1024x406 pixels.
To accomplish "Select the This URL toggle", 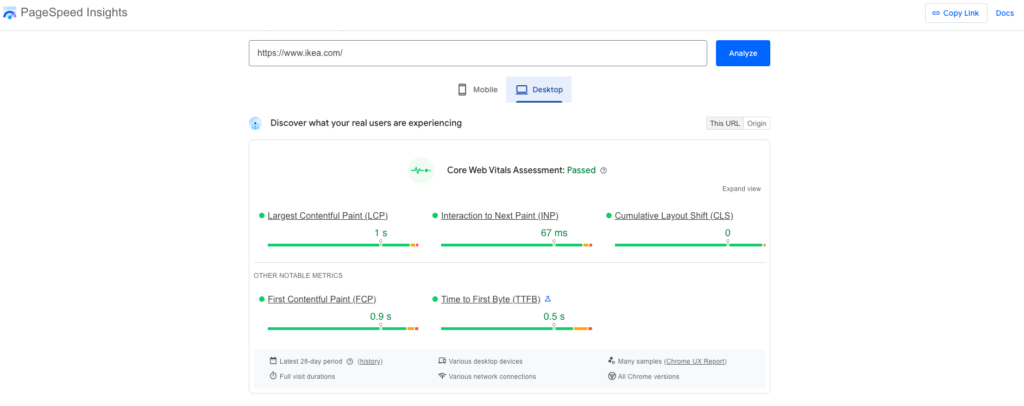I will 725,123.
